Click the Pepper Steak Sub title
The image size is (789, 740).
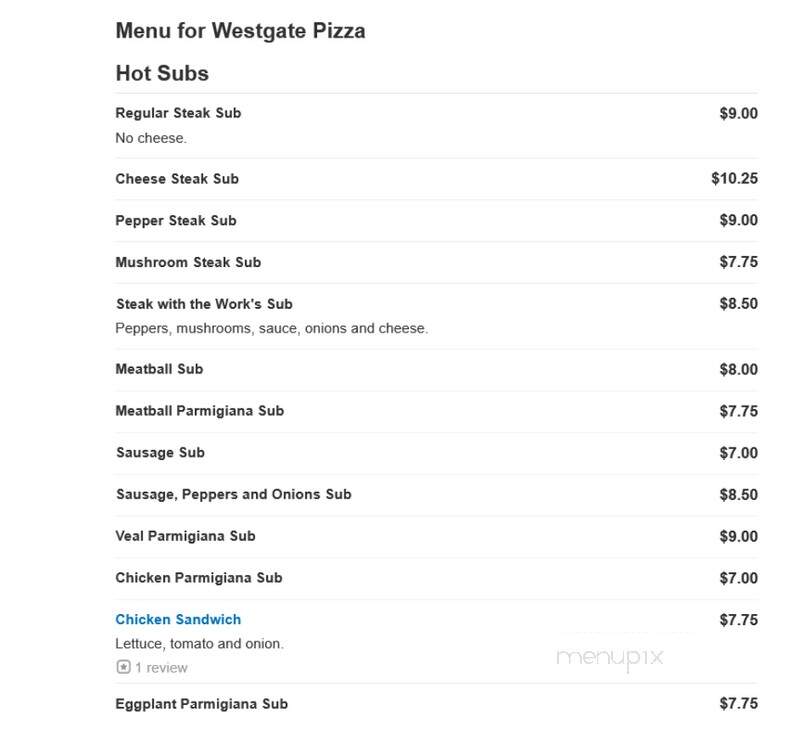pos(176,220)
